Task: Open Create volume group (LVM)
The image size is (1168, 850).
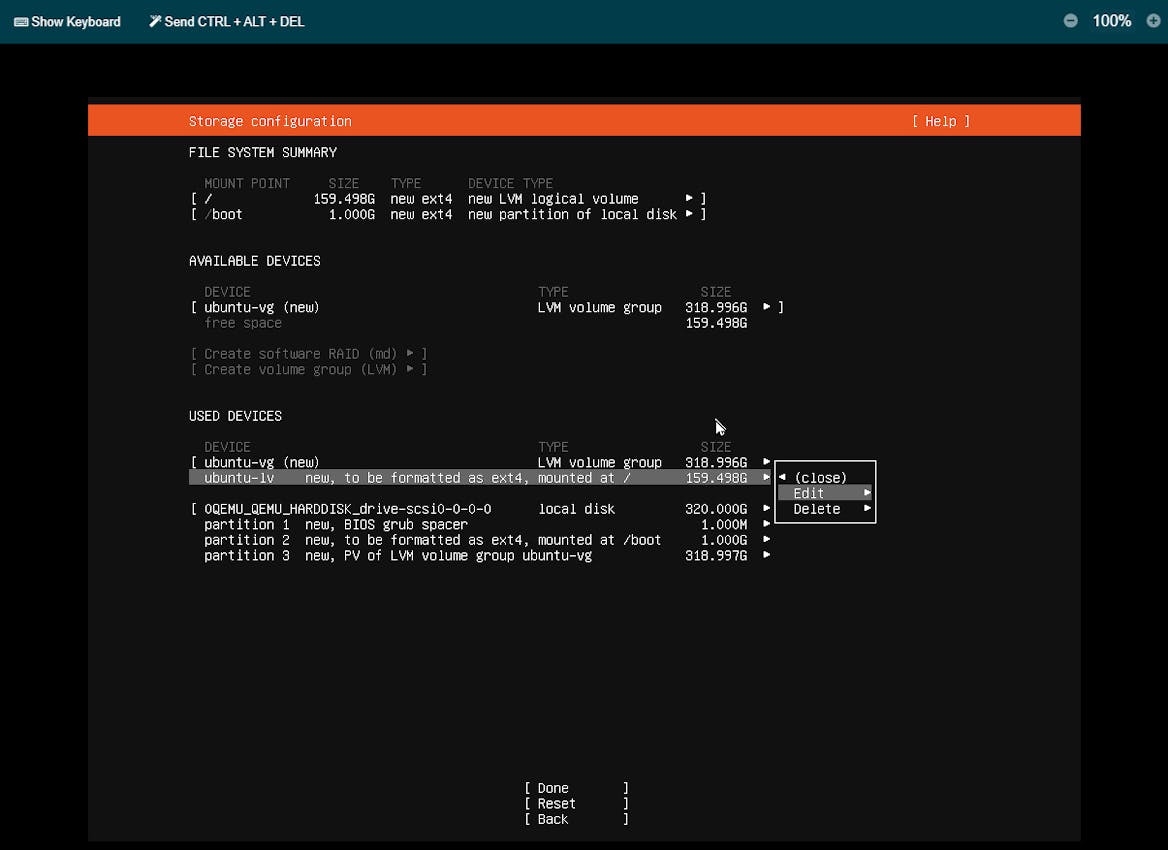Action: pos(300,369)
